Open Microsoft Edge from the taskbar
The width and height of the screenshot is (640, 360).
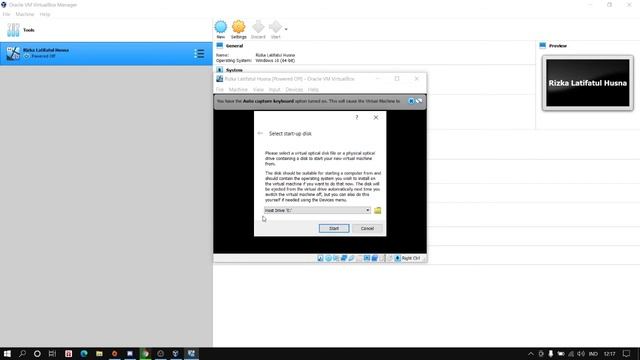[x=84, y=354]
